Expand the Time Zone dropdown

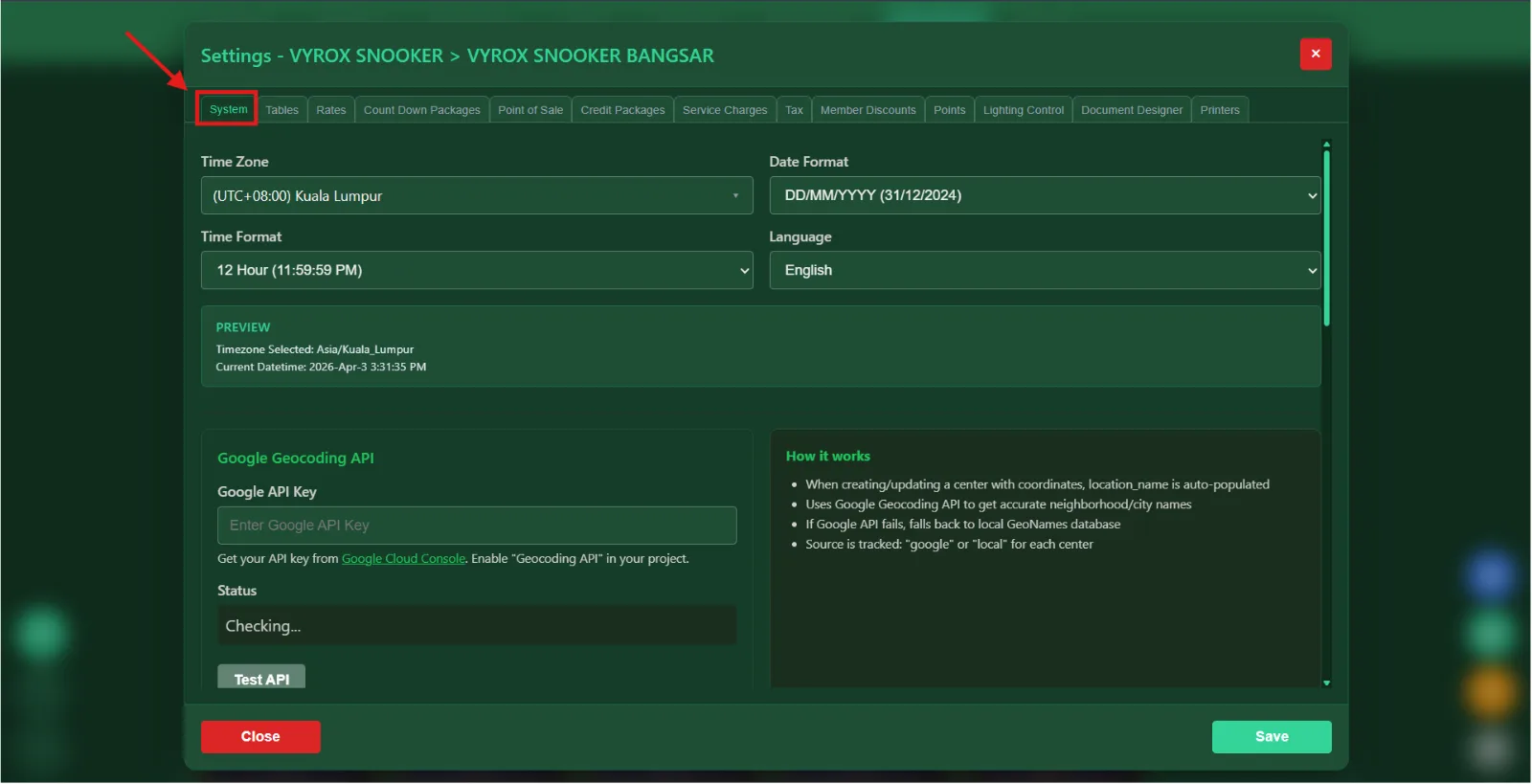477,195
